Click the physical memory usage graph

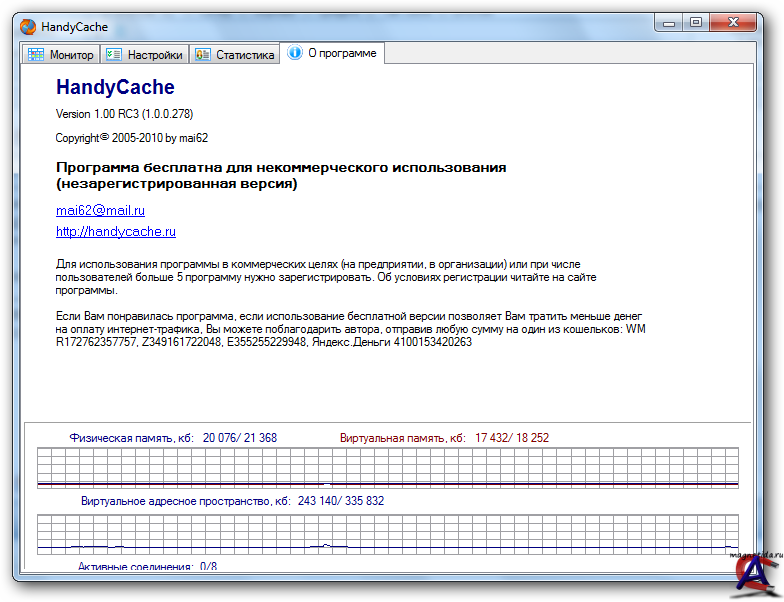[x=388, y=468]
